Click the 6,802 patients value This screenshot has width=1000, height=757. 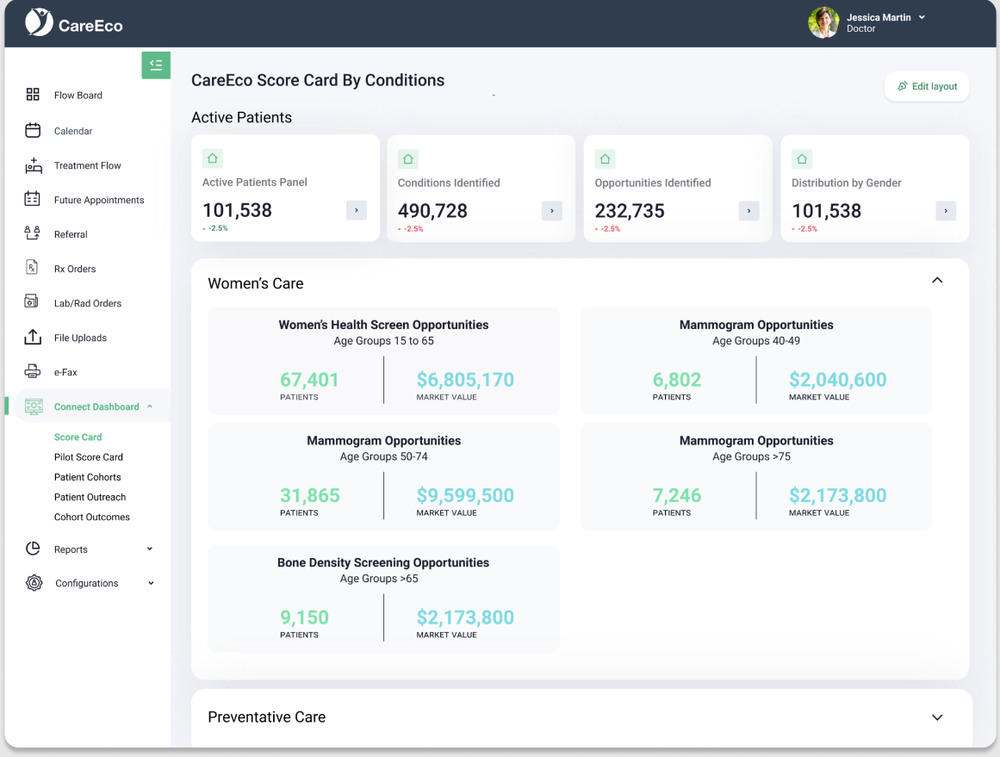(677, 379)
